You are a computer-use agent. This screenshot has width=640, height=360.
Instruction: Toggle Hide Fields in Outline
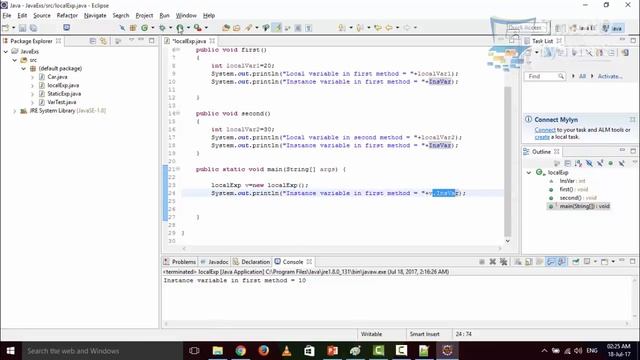[x=589, y=163]
